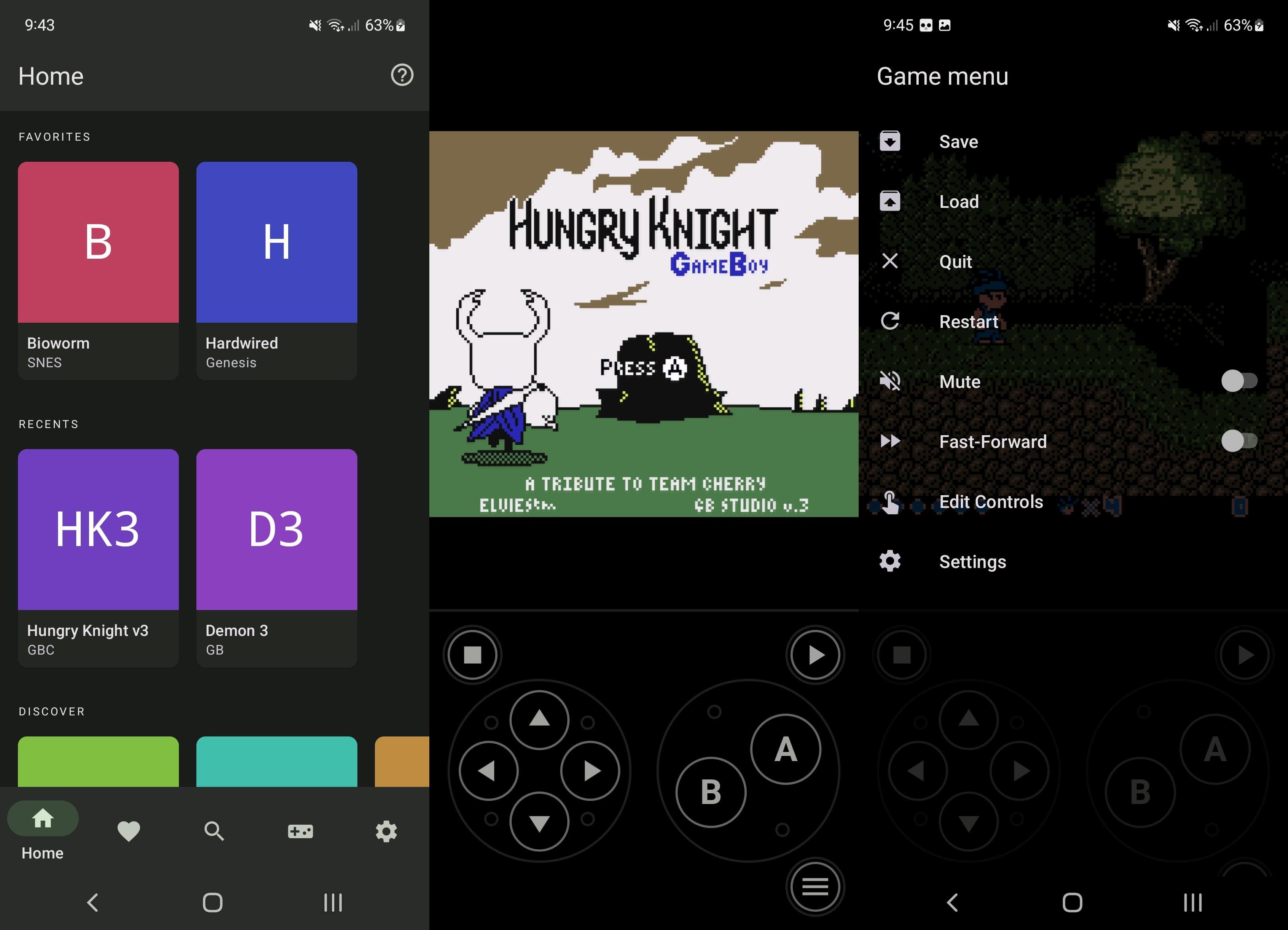The image size is (1288, 930).
Task: Tap the Bioworm SNES favorite tile
Action: [98, 270]
